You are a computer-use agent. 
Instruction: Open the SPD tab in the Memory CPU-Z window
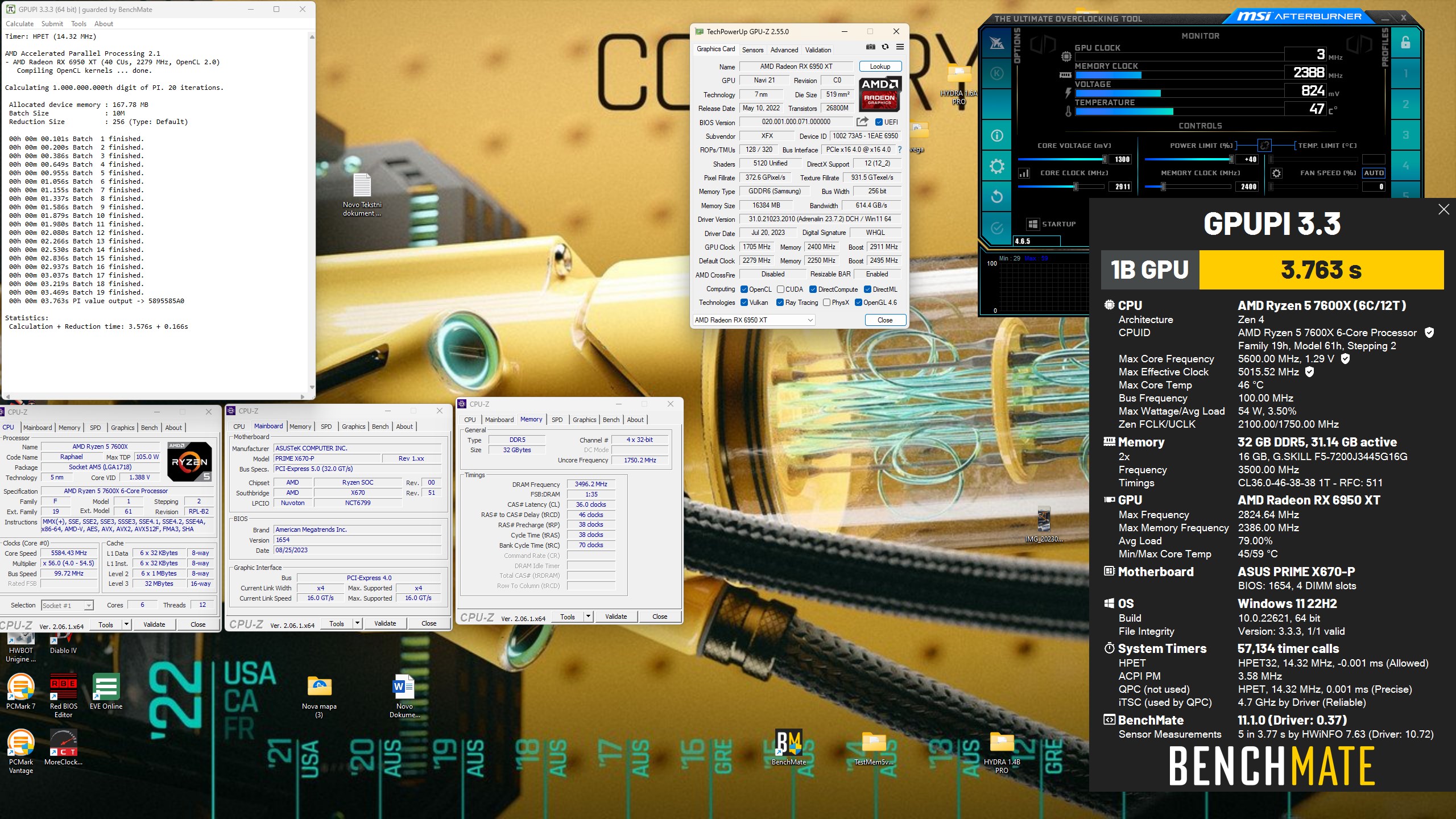pyautogui.click(x=557, y=420)
